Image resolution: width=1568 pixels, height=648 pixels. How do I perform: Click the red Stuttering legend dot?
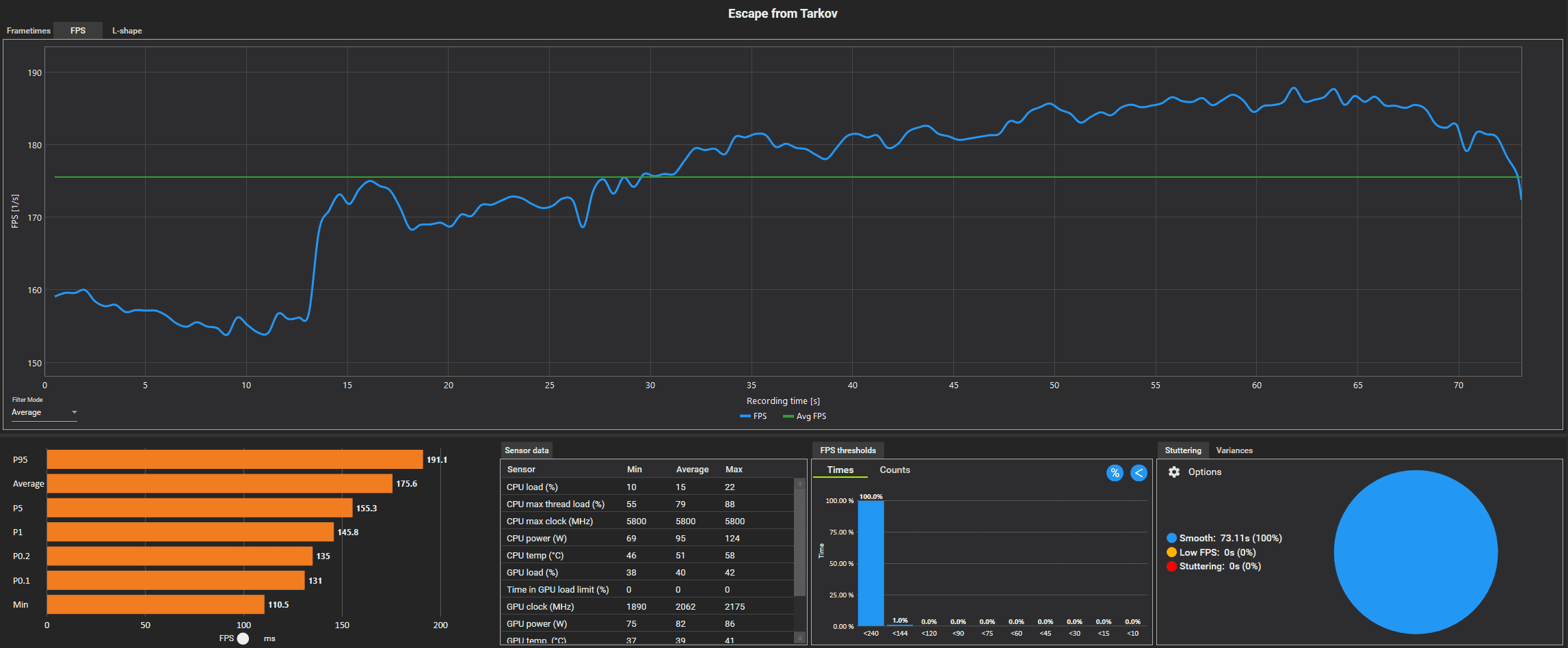coord(1171,566)
